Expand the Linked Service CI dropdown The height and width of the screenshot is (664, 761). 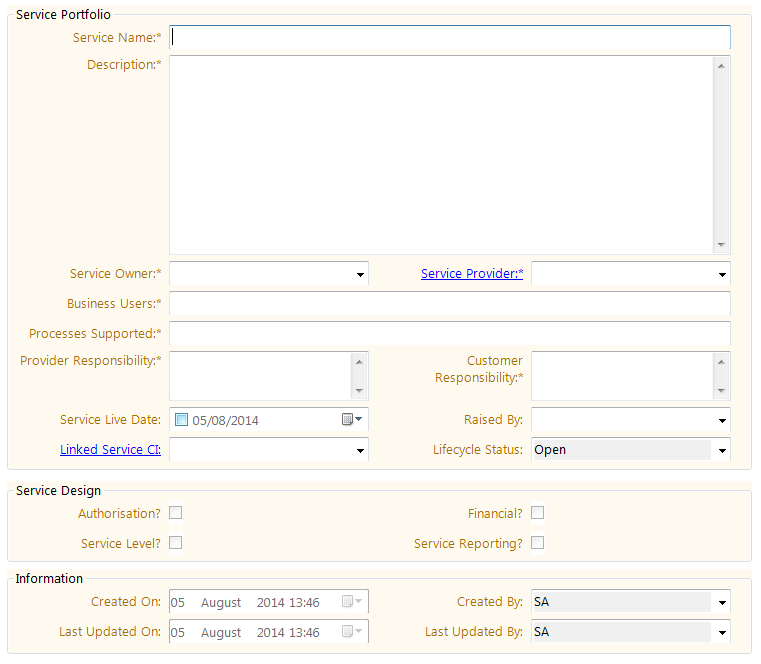pos(359,450)
